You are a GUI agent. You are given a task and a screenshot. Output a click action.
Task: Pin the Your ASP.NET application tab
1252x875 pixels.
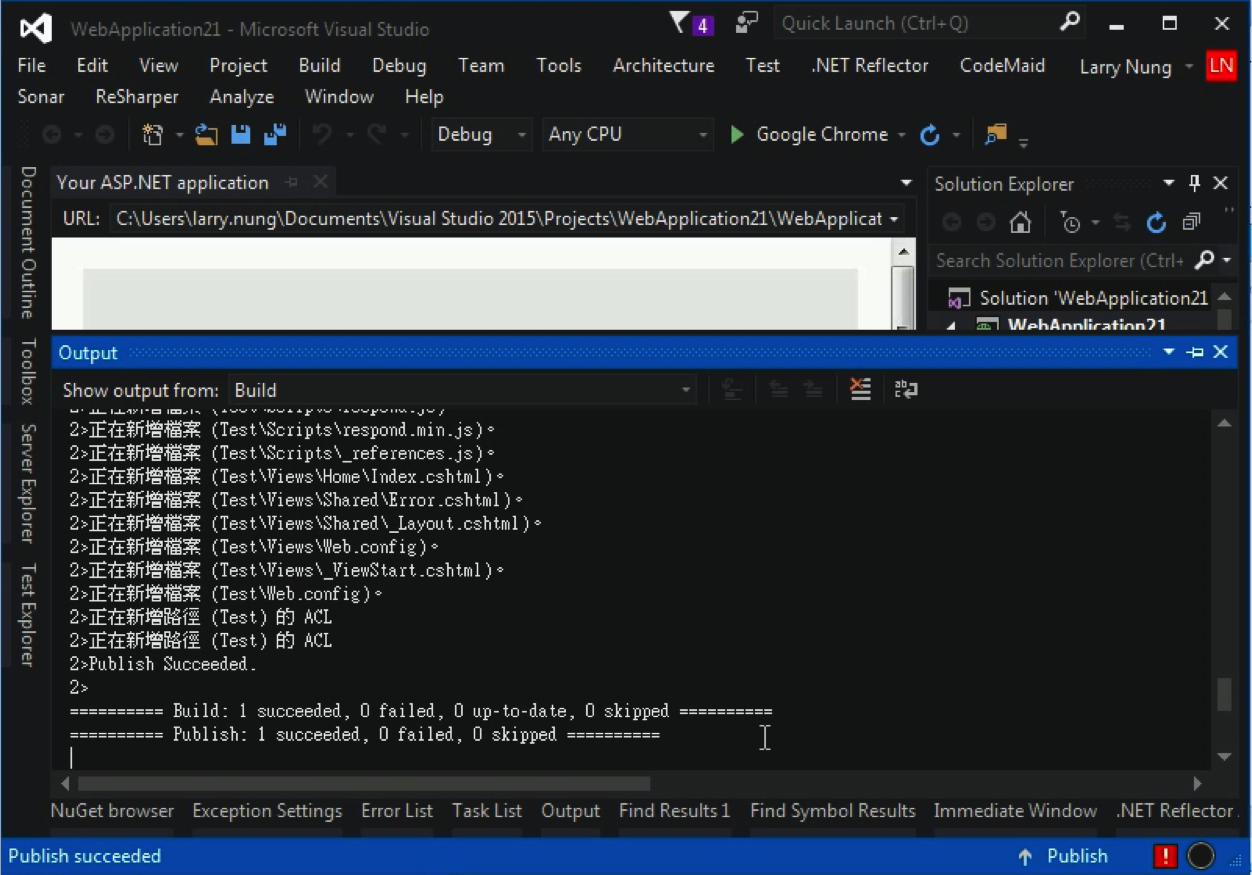tap(292, 182)
